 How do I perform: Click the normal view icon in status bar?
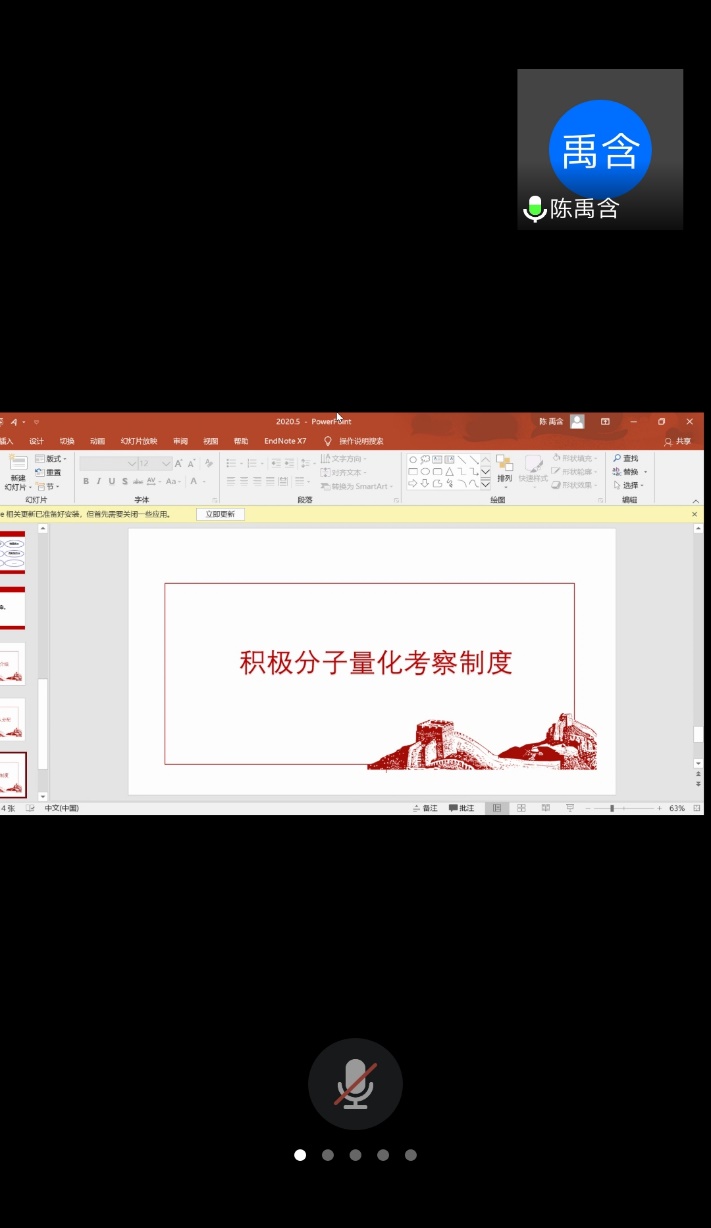click(497, 808)
